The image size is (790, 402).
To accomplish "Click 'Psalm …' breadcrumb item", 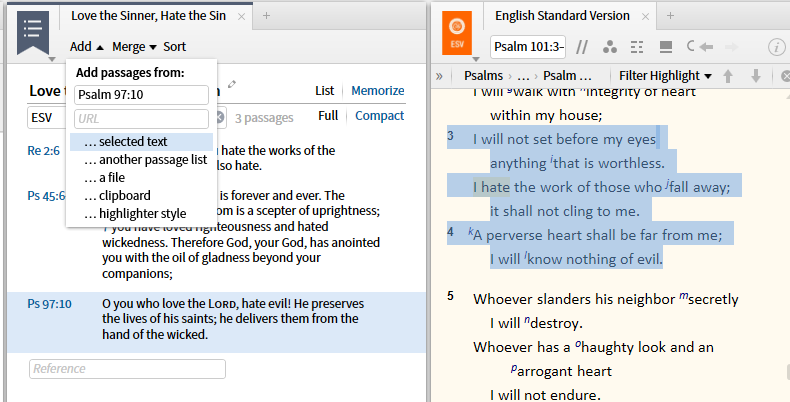I will (567, 76).
